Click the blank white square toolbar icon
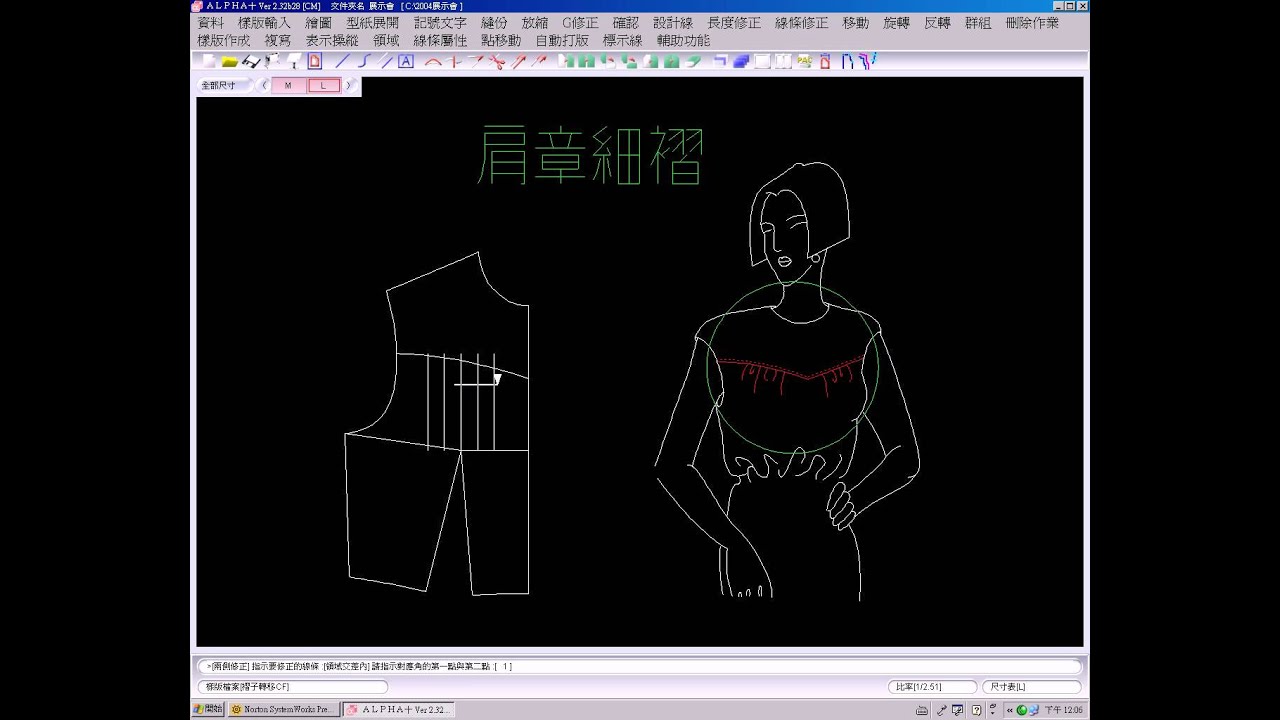 762,61
